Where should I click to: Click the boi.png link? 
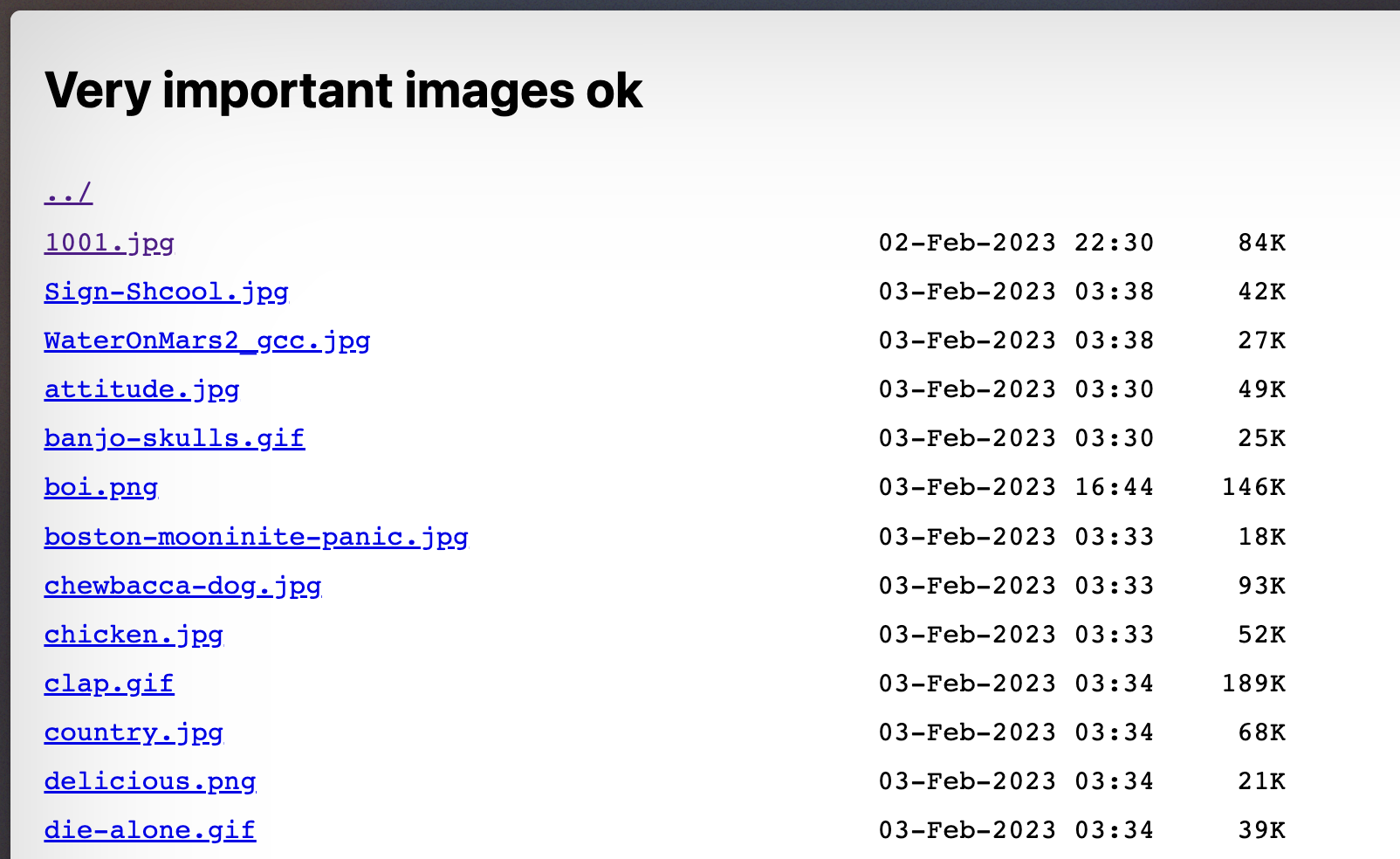point(100,487)
